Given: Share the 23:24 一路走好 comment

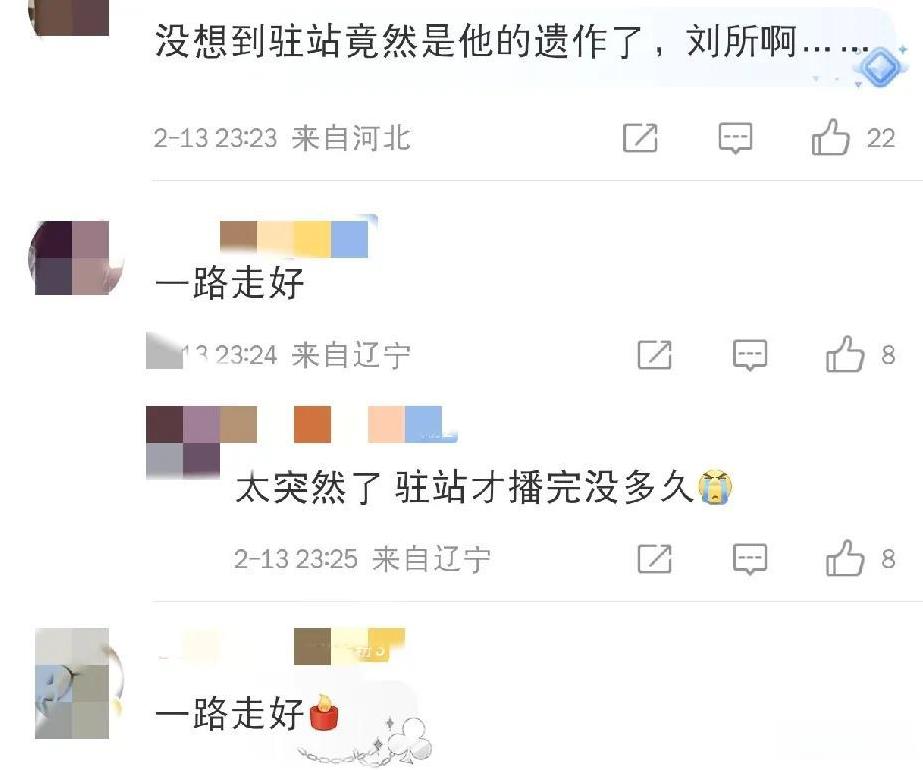Looking at the screenshot, I should coord(655,354).
